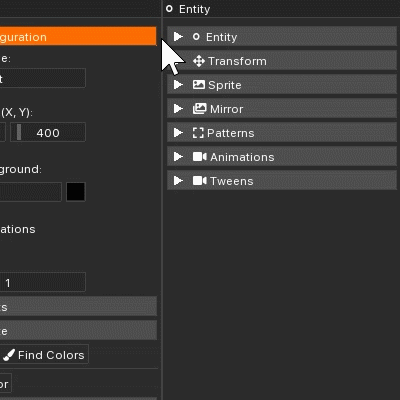Select the orange configuration header

pos(78,36)
